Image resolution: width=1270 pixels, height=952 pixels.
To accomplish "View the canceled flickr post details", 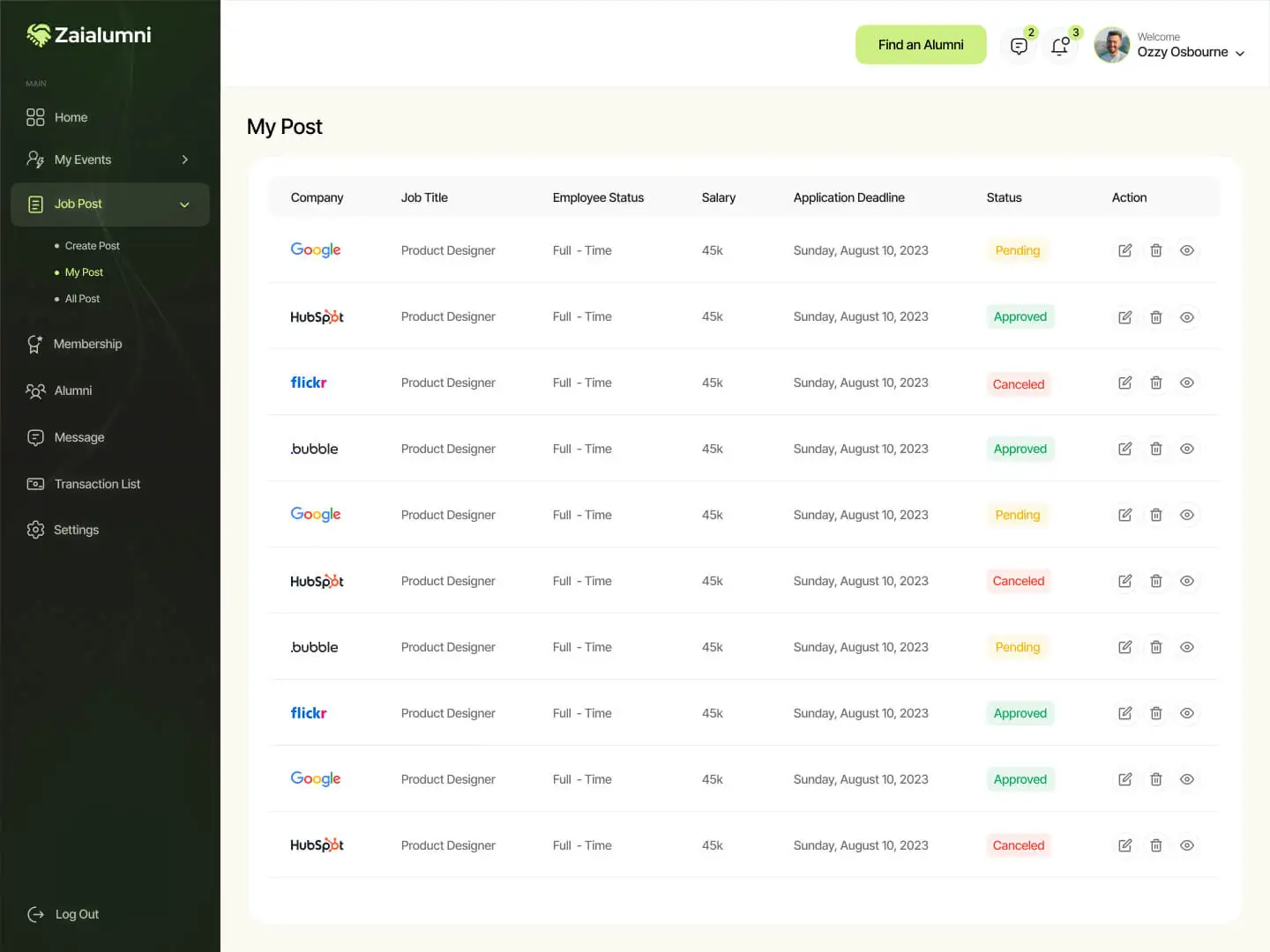I will tap(1187, 383).
